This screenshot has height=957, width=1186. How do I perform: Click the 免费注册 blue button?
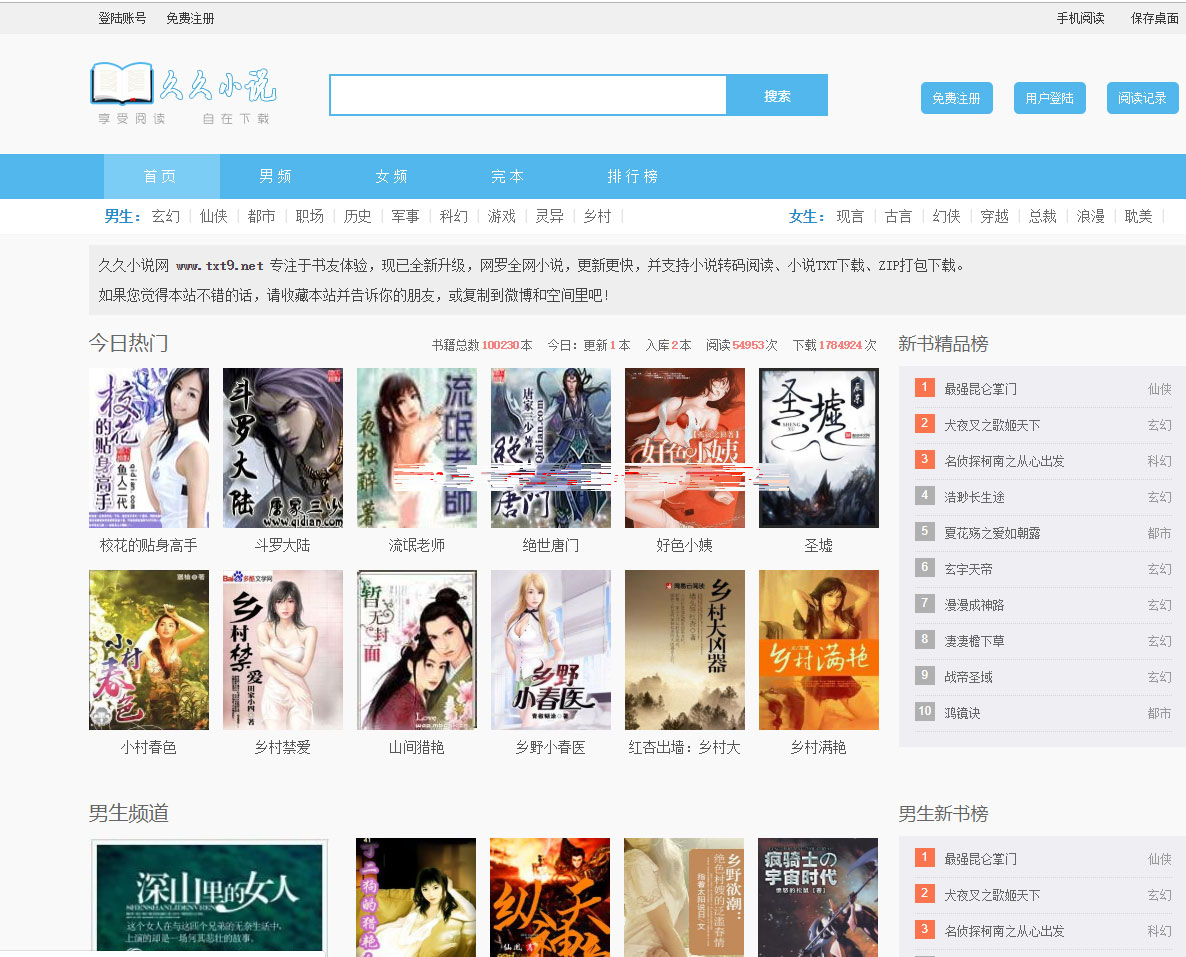(x=956, y=98)
